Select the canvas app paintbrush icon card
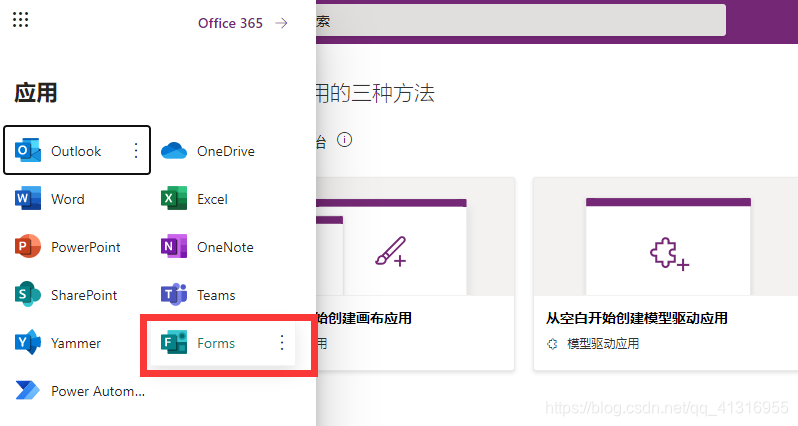The width and height of the screenshot is (798, 426). 415,274
